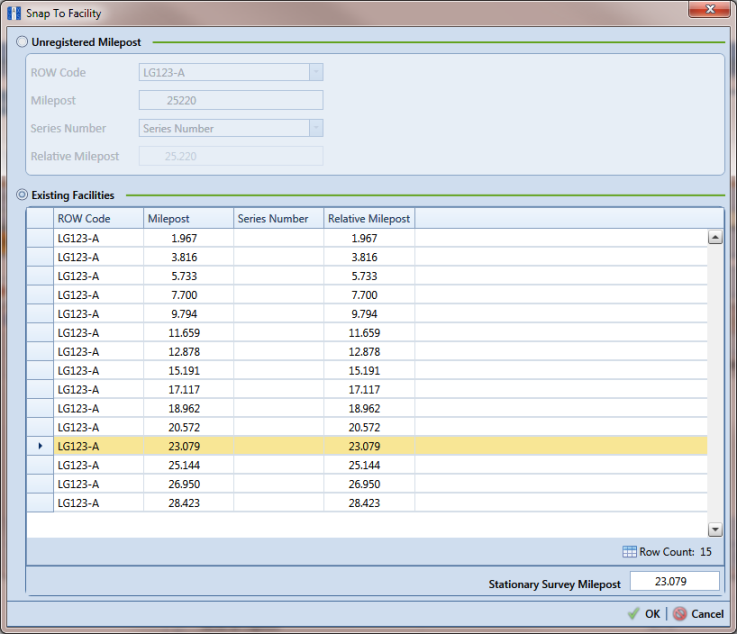737x634 pixels.
Task: Sort by ROW Code column header
Action: (98, 219)
